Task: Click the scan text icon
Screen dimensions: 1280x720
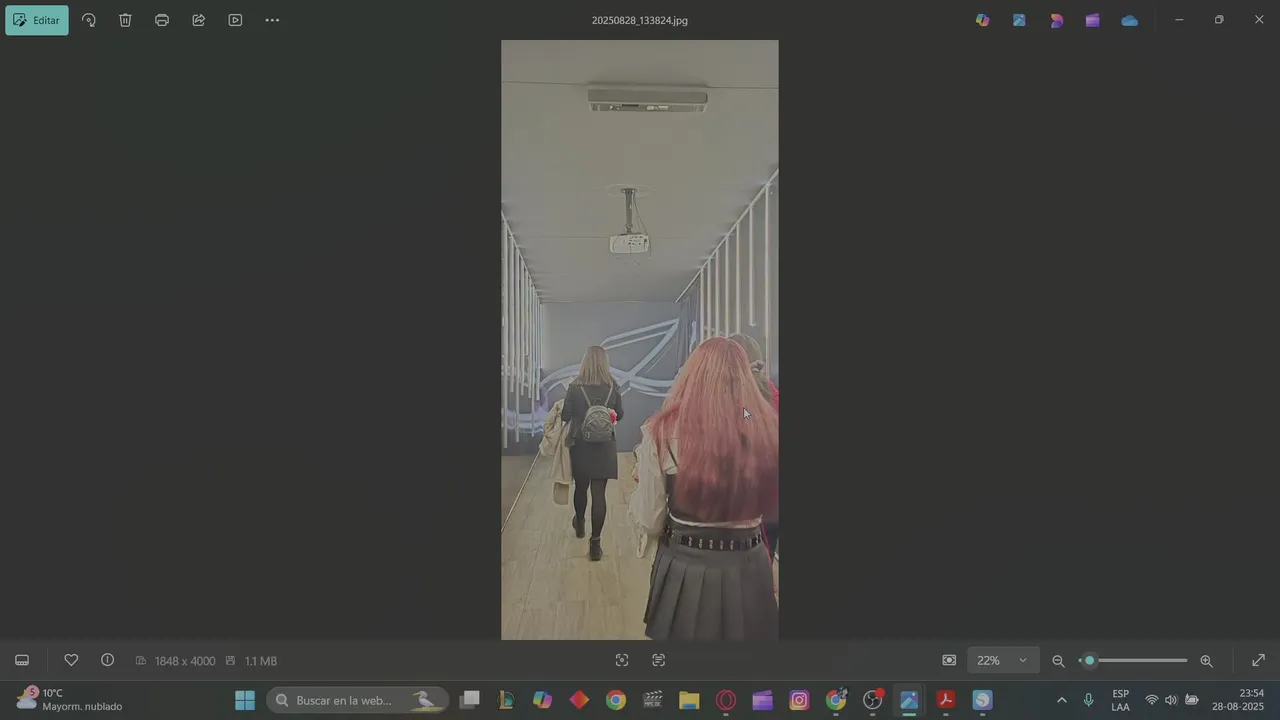Action: click(658, 660)
